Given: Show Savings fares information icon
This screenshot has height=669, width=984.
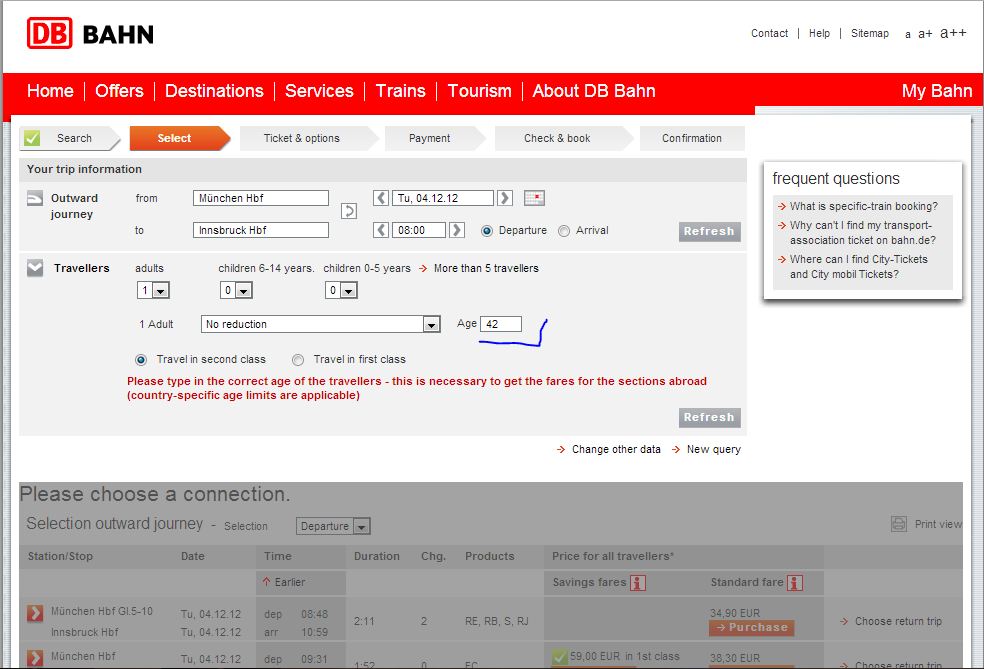Looking at the screenshot, I should coord(638,582).
